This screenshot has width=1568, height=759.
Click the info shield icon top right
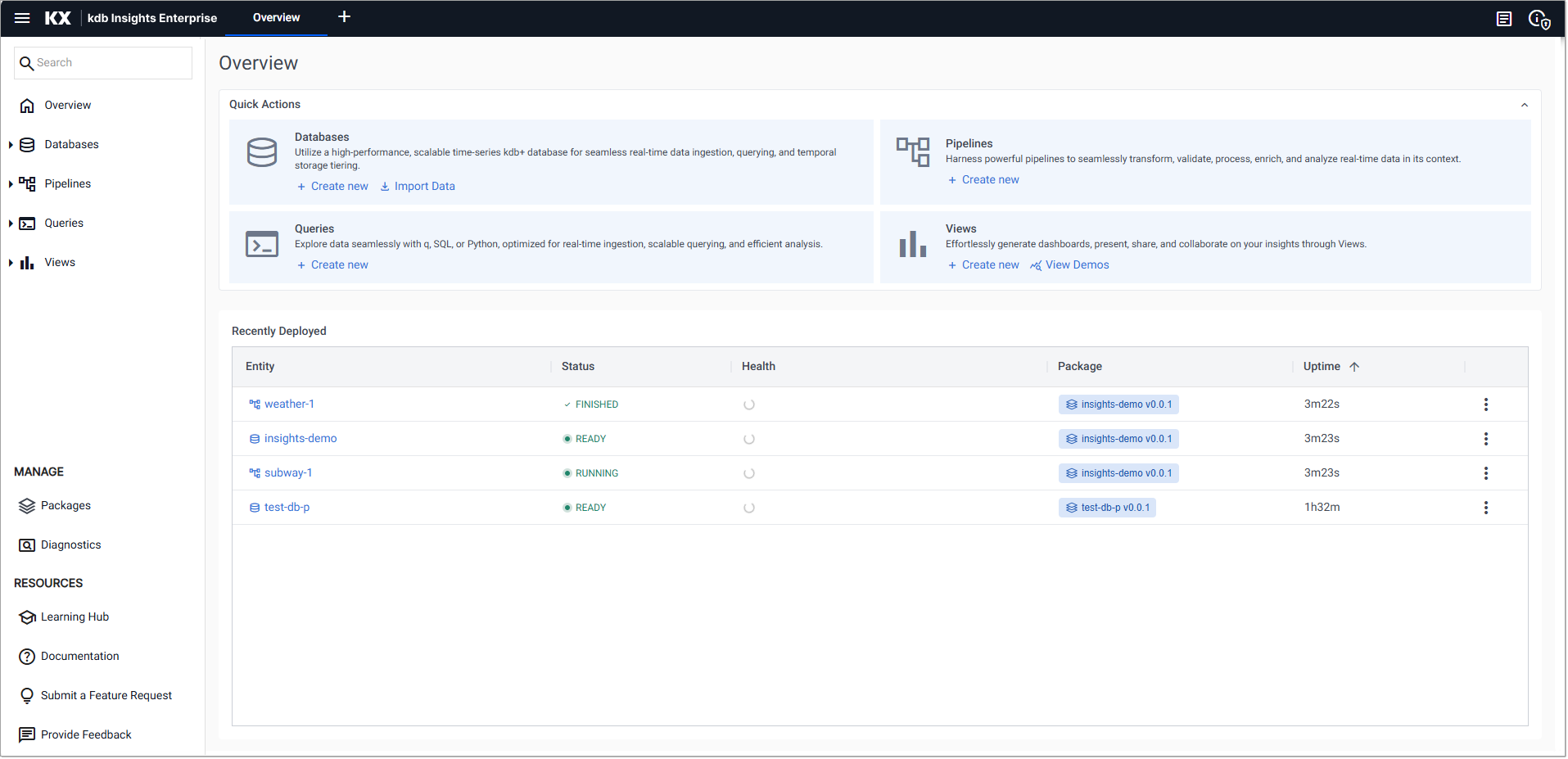(1540, 18)
